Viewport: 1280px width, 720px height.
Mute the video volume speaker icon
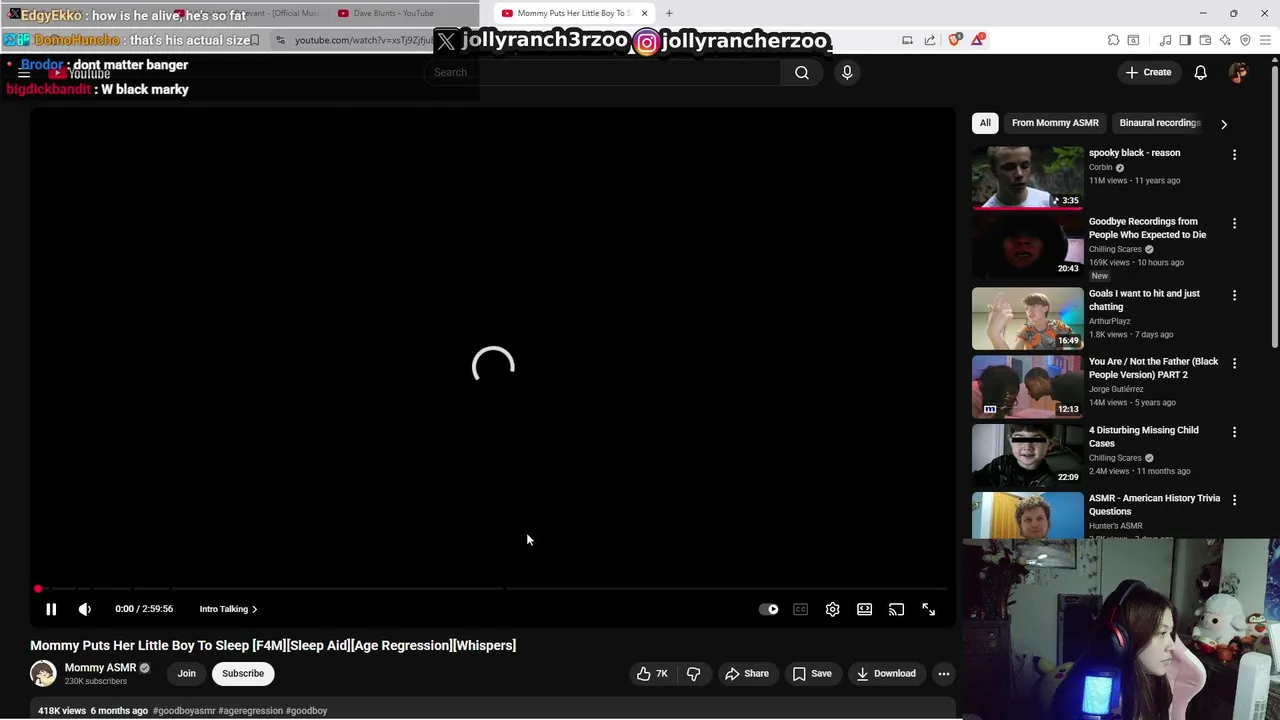point(85,609)
